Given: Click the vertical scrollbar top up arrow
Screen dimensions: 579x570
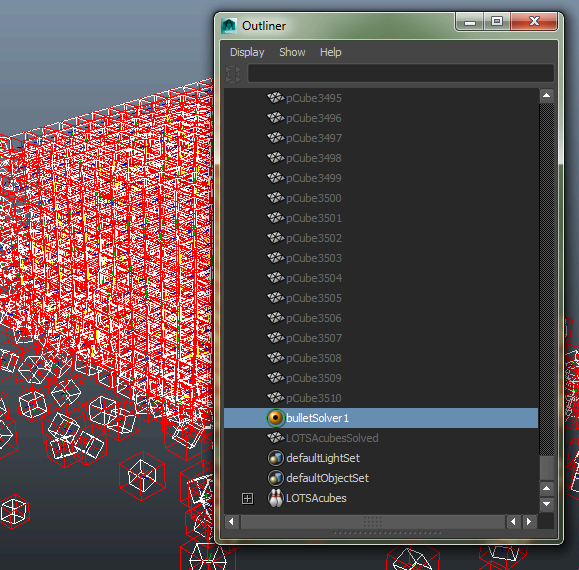Looking at the screenshot, I should (547, 96).
